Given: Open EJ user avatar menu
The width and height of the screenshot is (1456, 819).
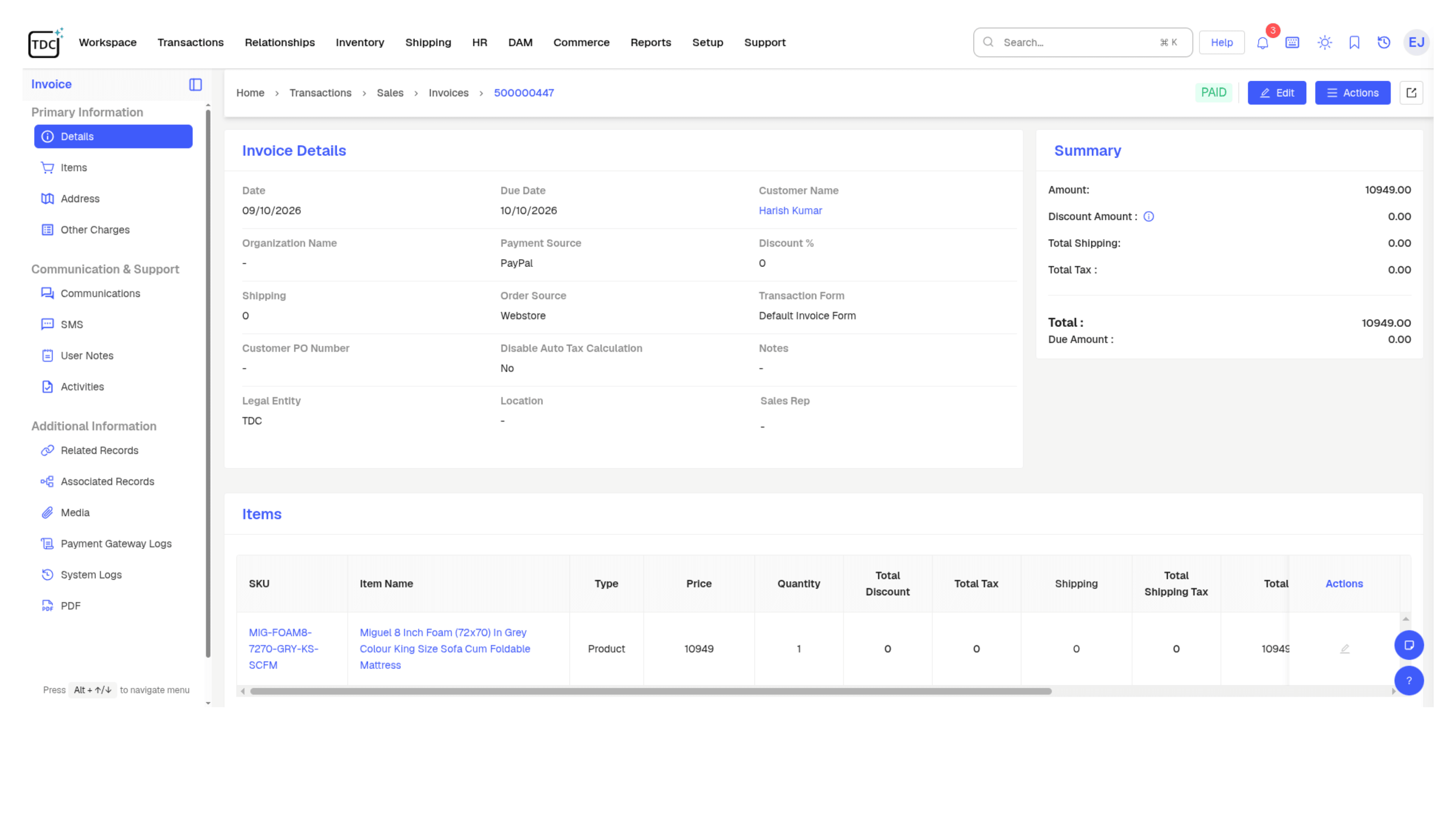Looking at the screenshot, I should 1416,42.
